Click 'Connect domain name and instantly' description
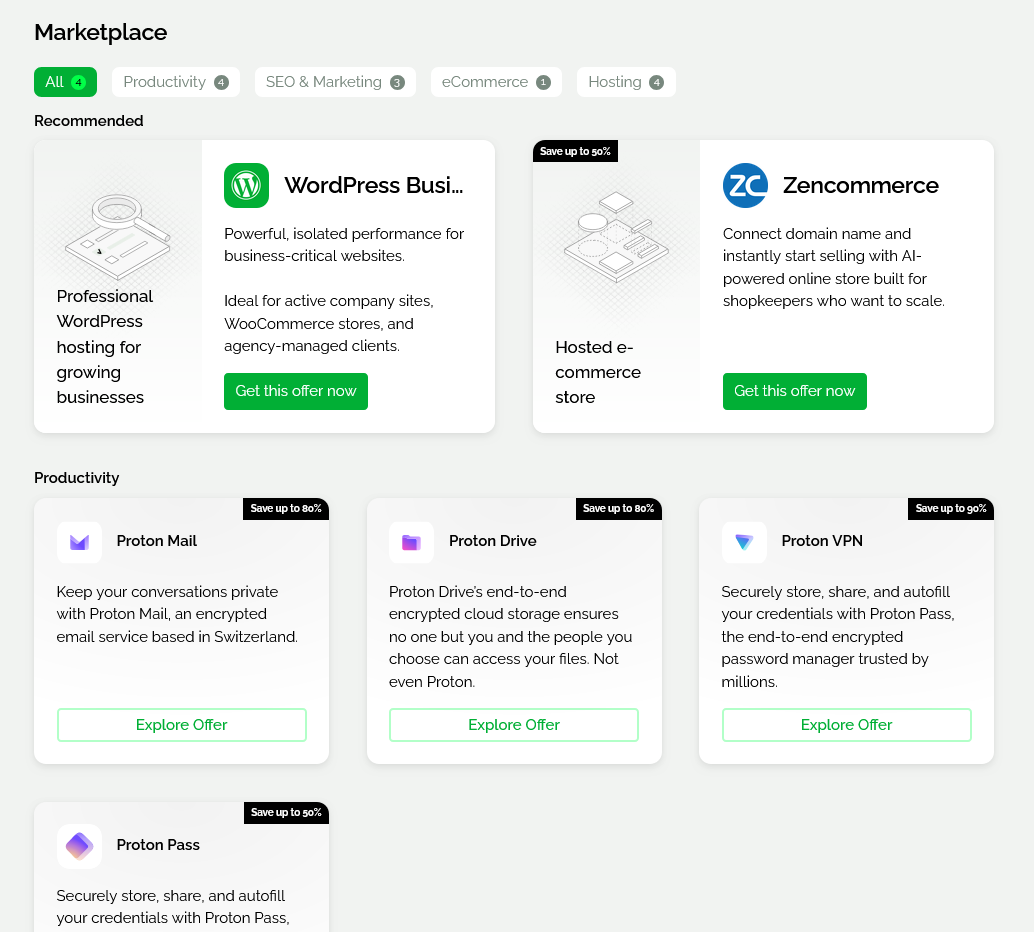 834,267
